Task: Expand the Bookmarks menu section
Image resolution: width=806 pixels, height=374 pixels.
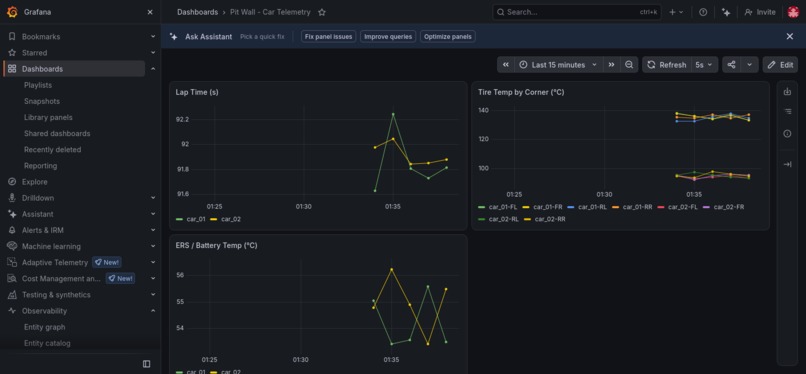Action: (x=153, y=36)
